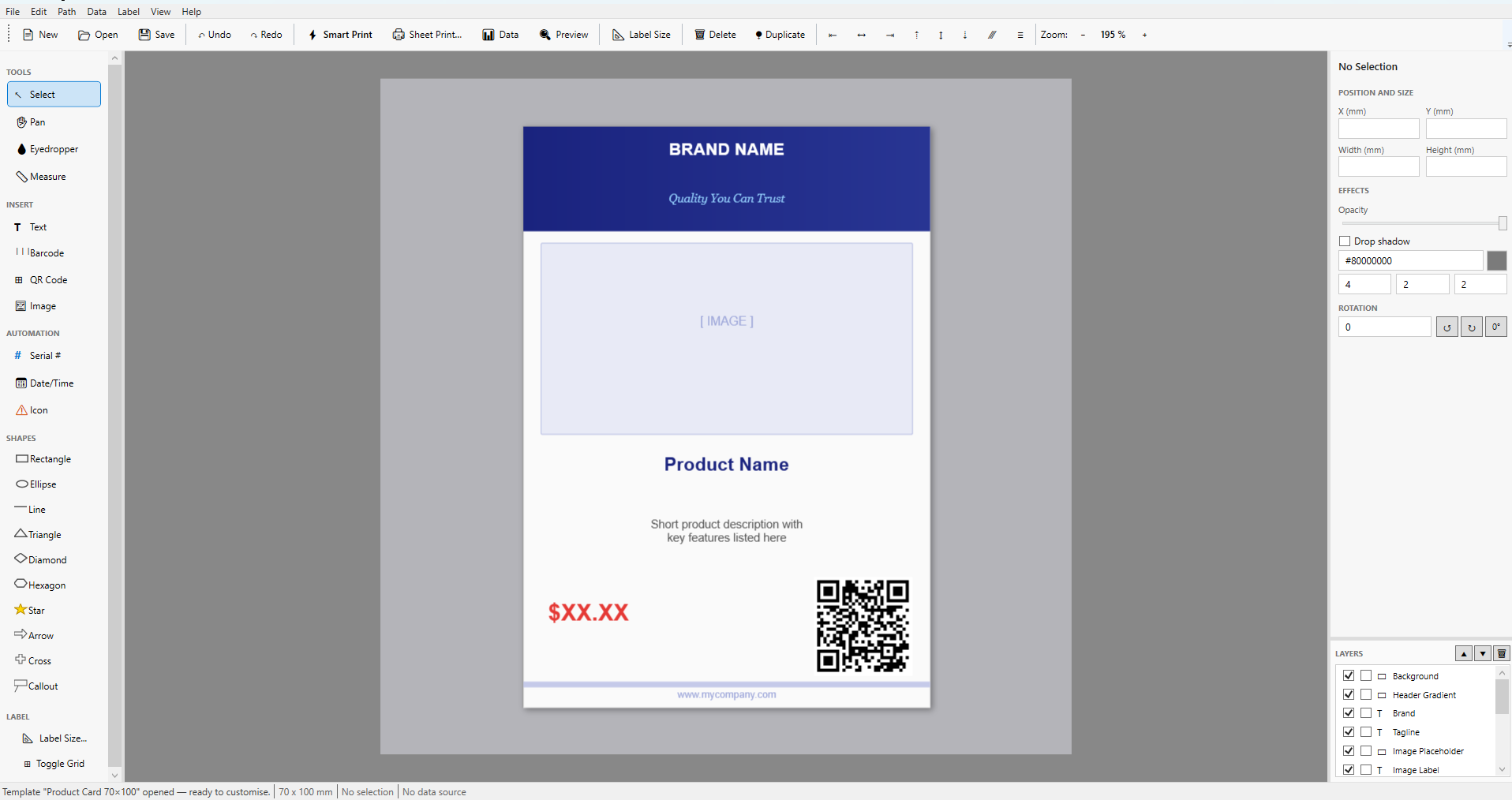This screenshot has height=800, width=1512.
Task: Open the Edit menu
Action: [x=39, y=12]
